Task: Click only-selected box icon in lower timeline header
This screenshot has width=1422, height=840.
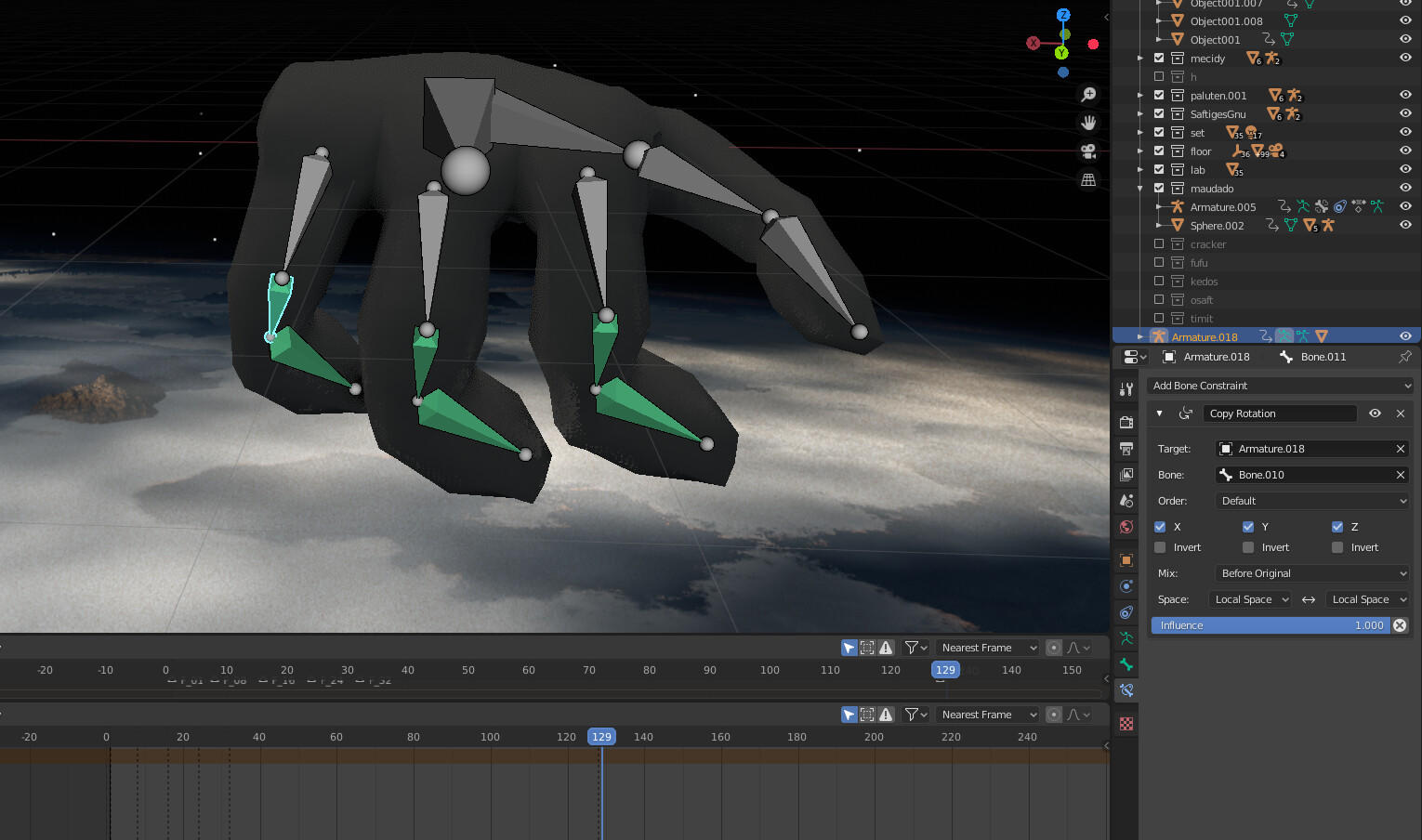Action: point(867,715)
